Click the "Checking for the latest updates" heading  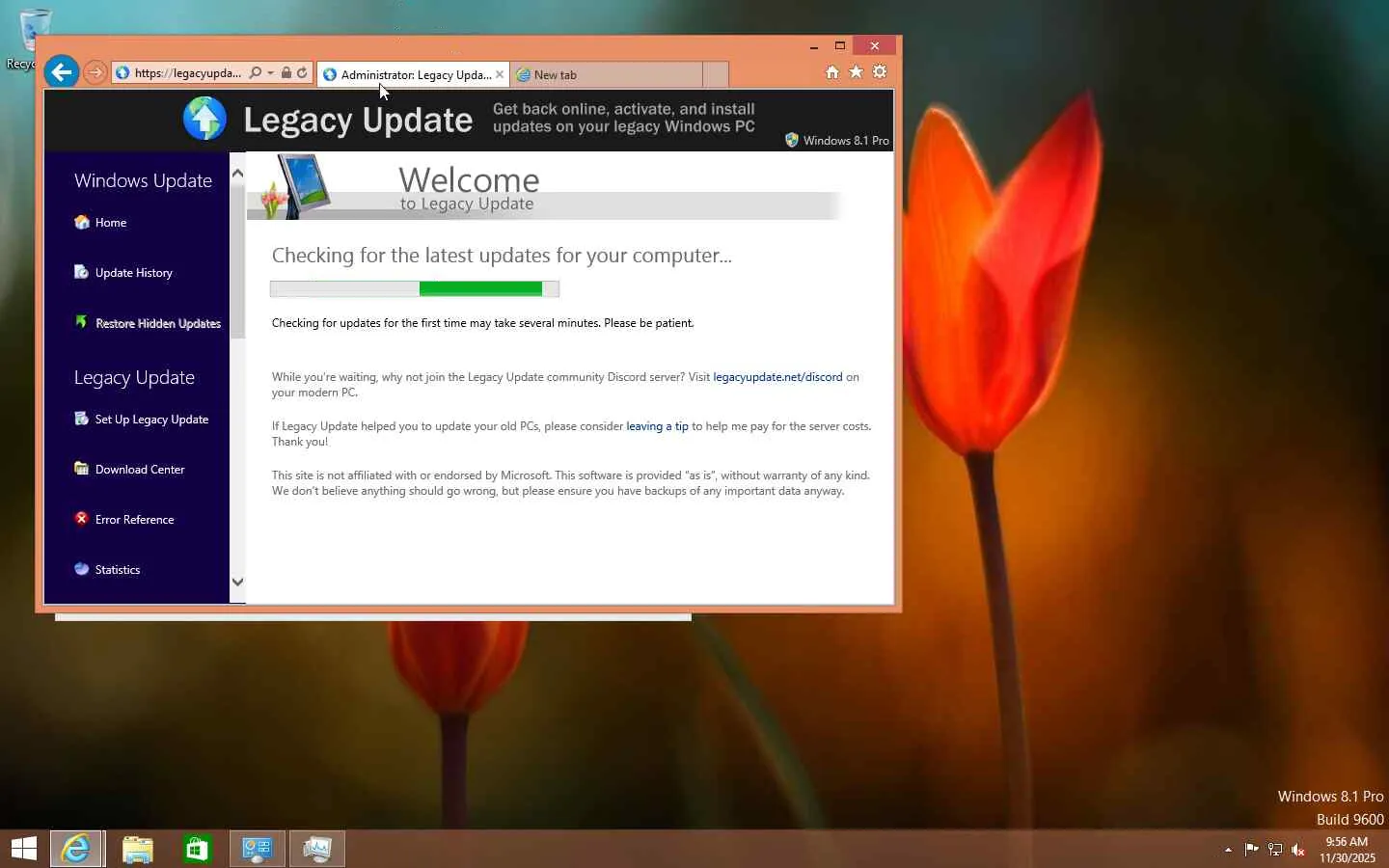pos(502,256)
